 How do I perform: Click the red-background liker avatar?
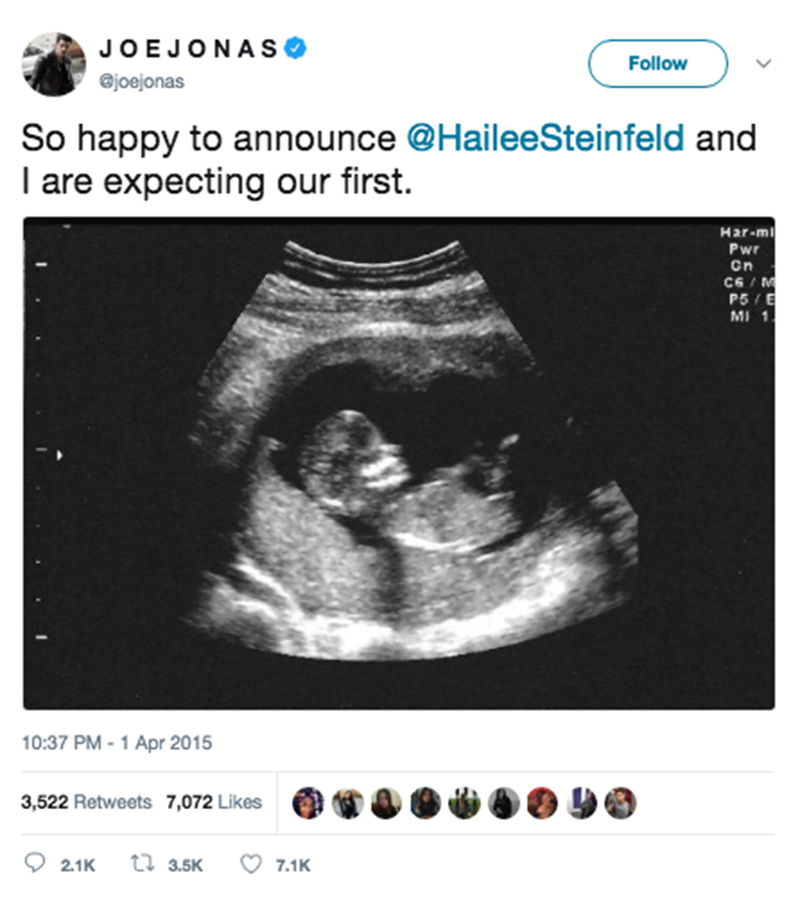tap(542, 802)
